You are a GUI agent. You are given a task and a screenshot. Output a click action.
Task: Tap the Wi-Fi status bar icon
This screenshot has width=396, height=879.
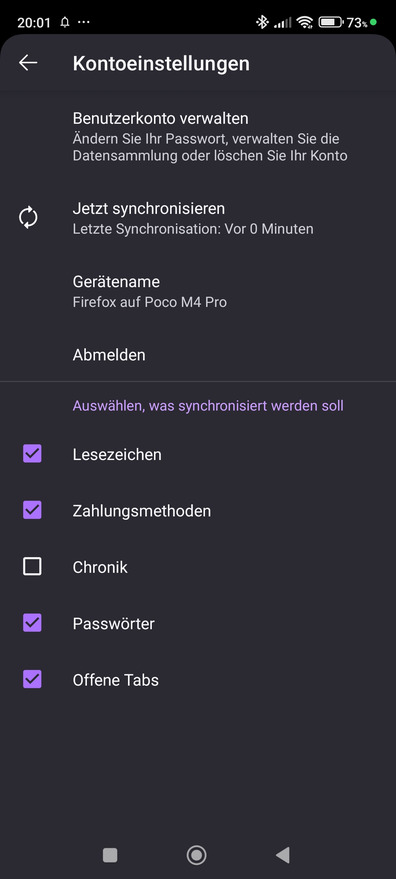pyautogui.click(x=305, y=22)
